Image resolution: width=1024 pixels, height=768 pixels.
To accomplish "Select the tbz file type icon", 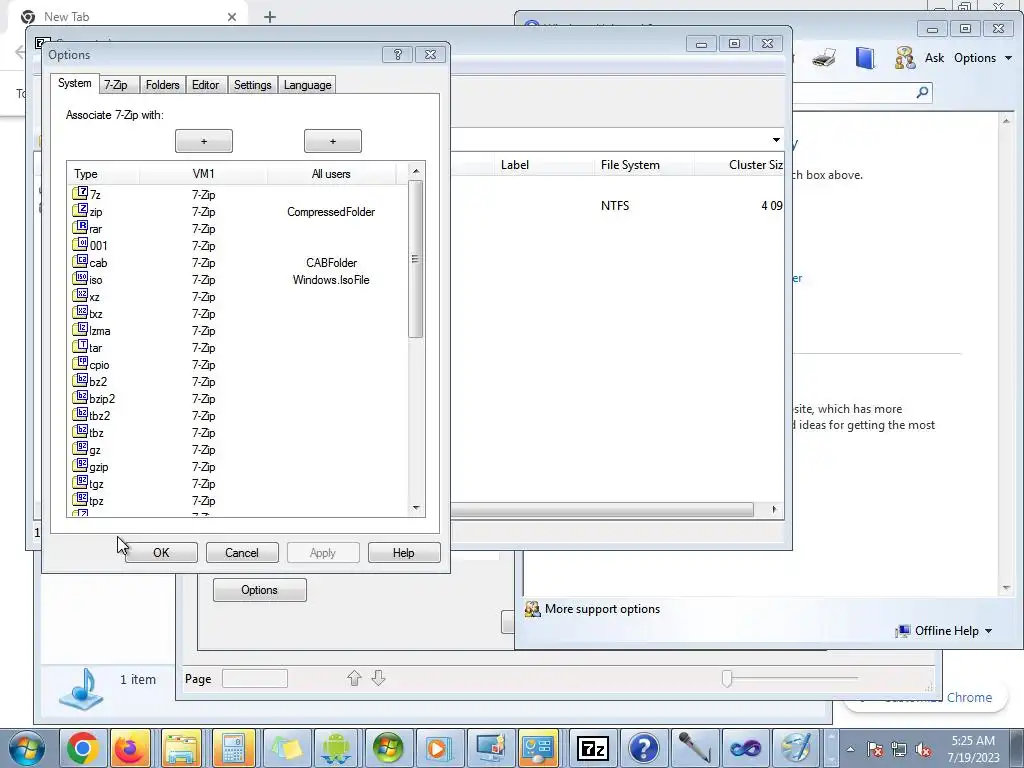I will pyautogui.click(x=80, y=431).
